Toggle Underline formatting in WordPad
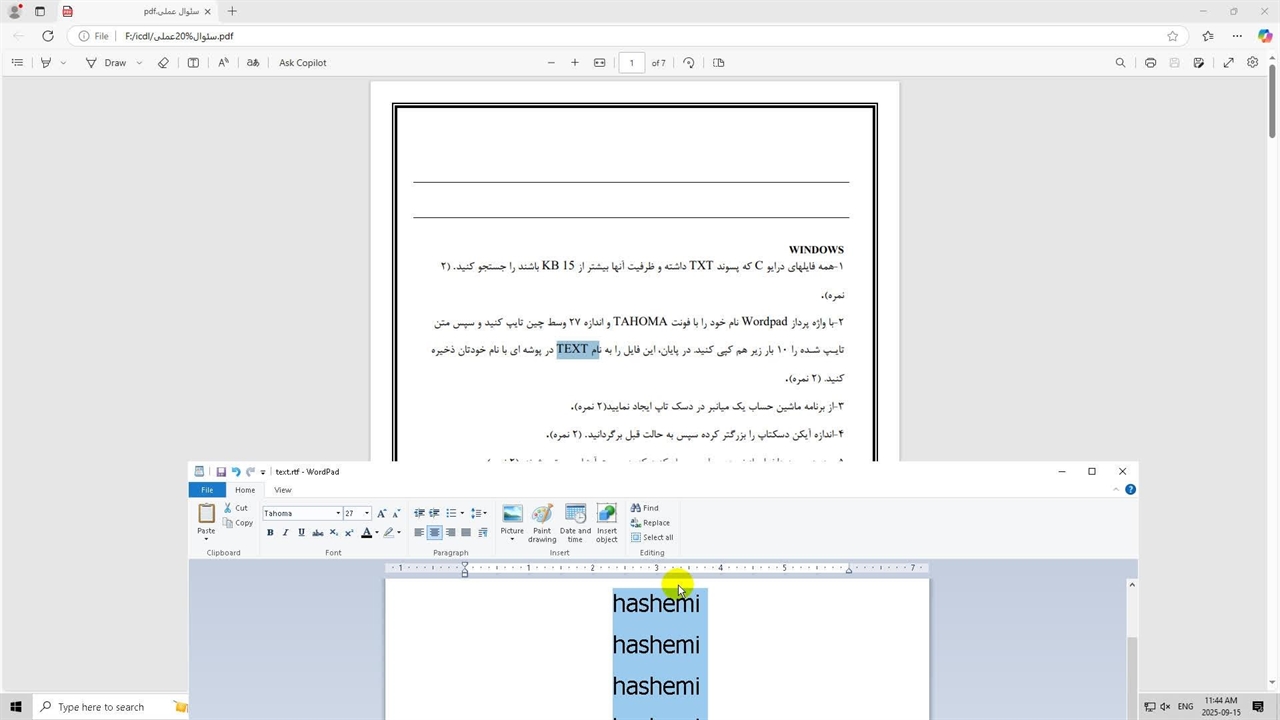This screenshot has width=1280, height=720. [x=301, y=533]
